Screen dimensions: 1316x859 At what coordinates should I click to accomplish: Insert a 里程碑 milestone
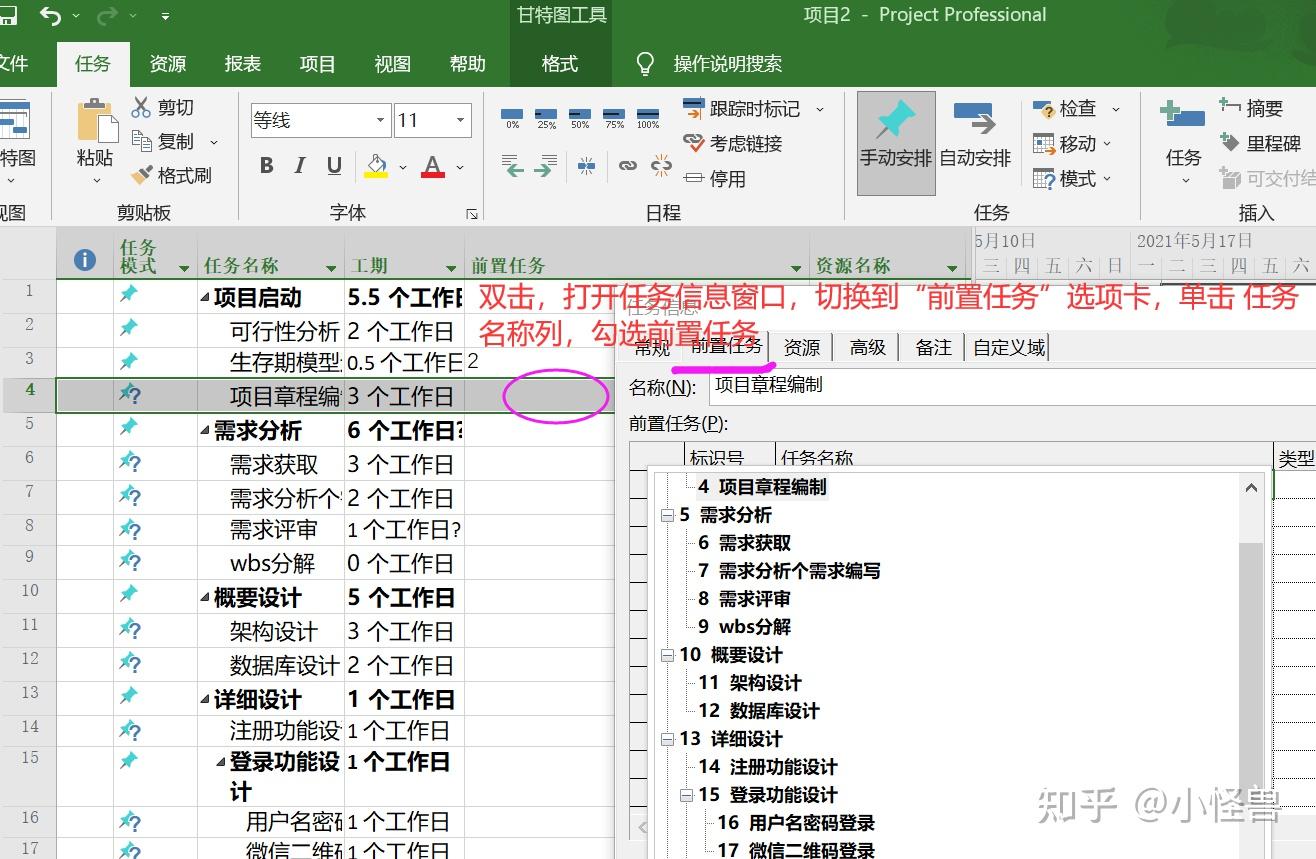click(1260, 143)
